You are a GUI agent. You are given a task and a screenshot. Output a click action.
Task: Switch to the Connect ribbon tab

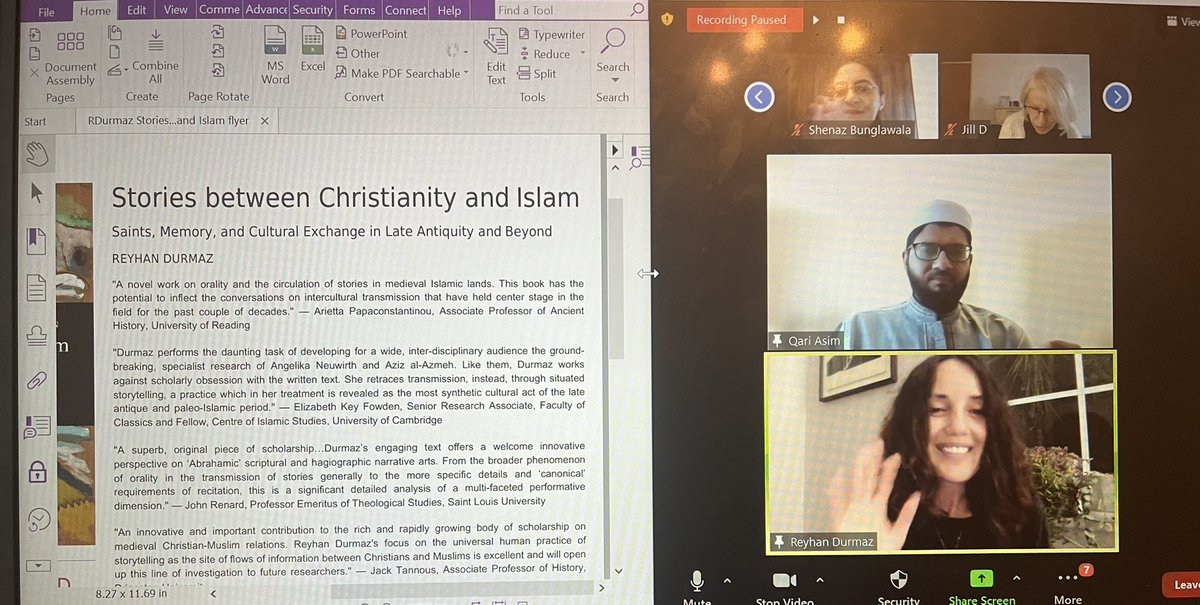pos(406,10)
